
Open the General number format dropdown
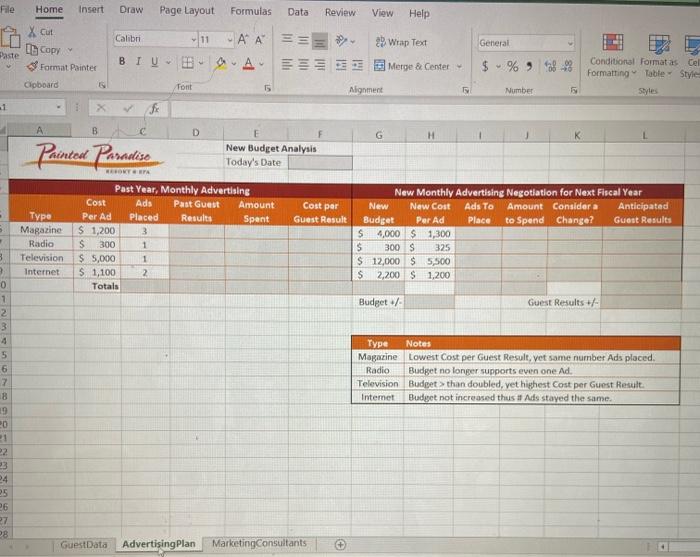[x=570, y=43]
